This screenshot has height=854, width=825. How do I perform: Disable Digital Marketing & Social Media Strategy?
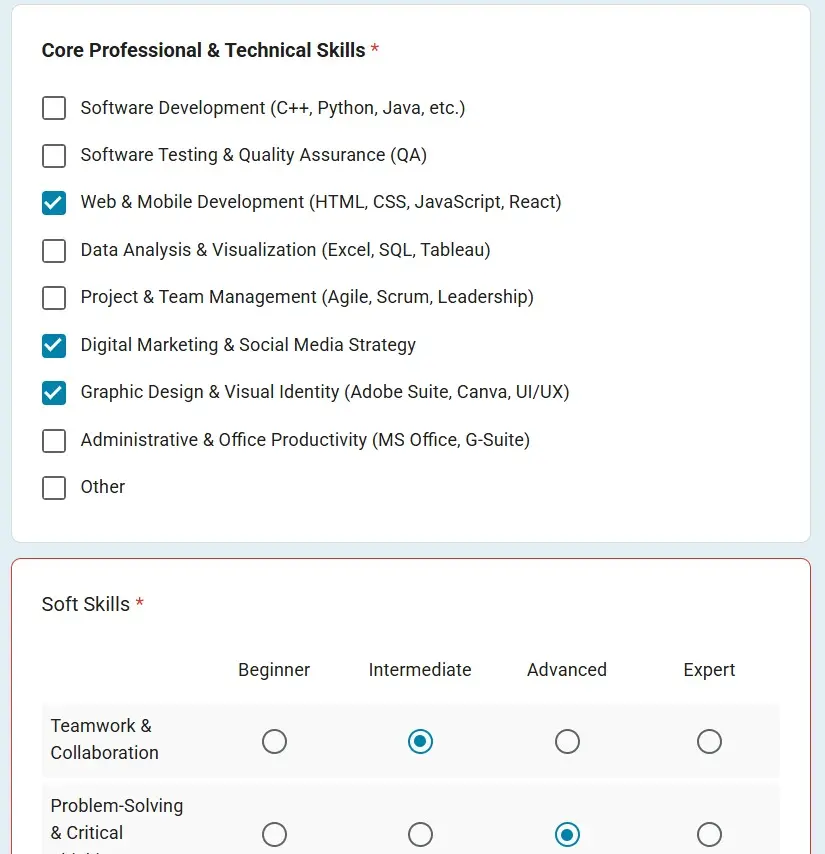coord(54,345)
